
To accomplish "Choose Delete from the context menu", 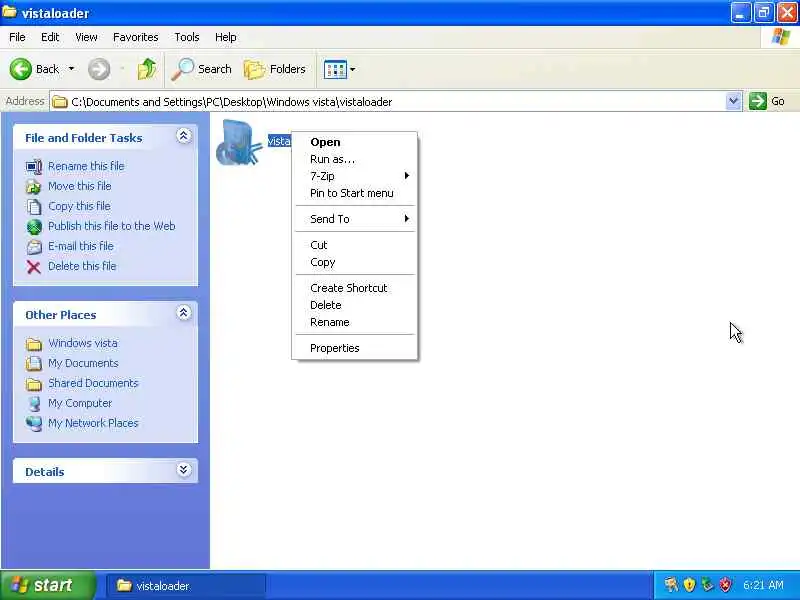I will coord(355,305).
